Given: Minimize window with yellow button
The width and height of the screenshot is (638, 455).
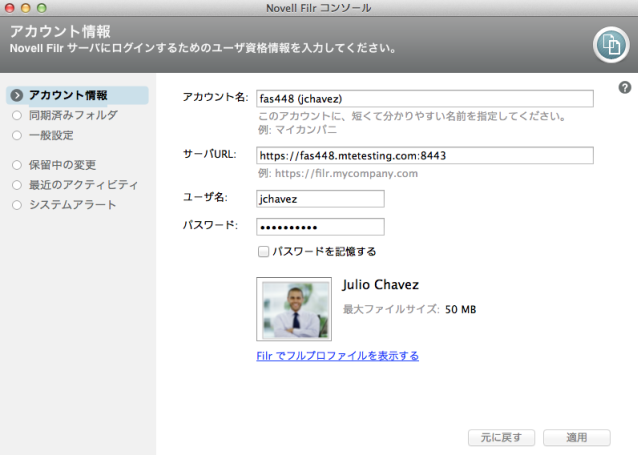Looking at the screenshot, I should click(x=26, y=8).
